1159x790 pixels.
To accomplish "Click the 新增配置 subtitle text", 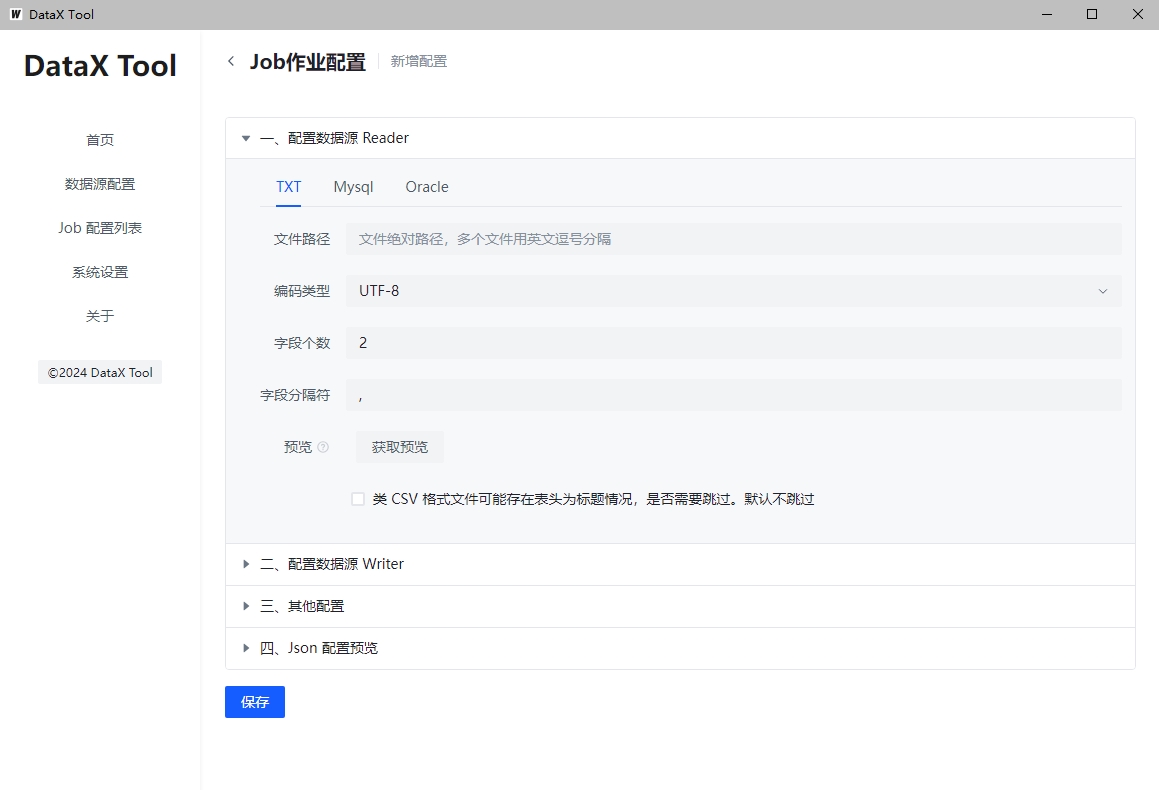I will (x=418, y=61).
